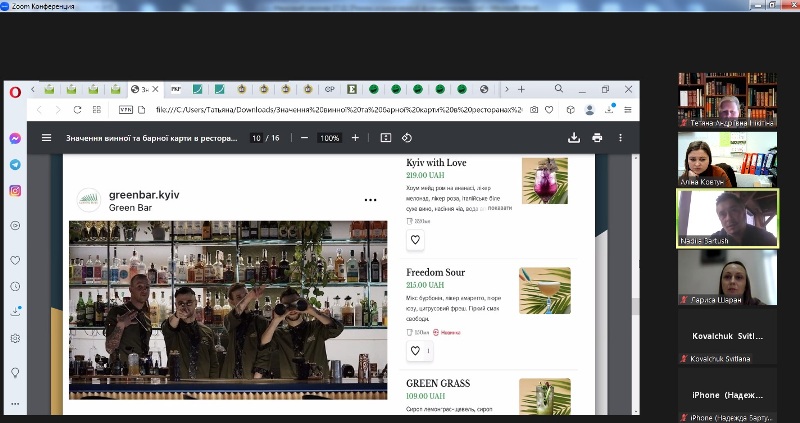Open Instagram in the Opera sidebar
The width and height of the screenshot is (800, 423).
coord(15,190)
